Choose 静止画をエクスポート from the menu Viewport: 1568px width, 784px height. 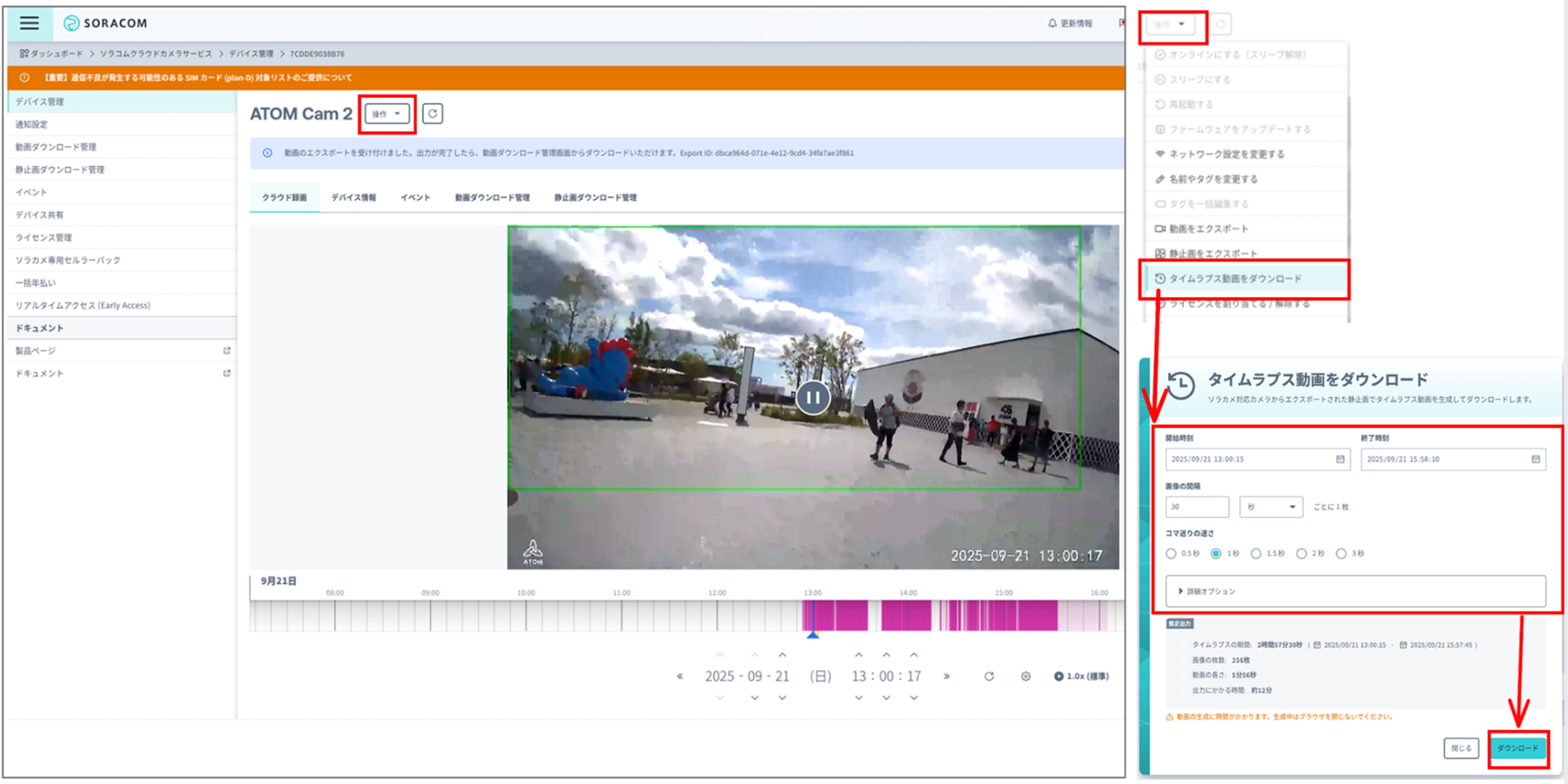coord(1247,253)
